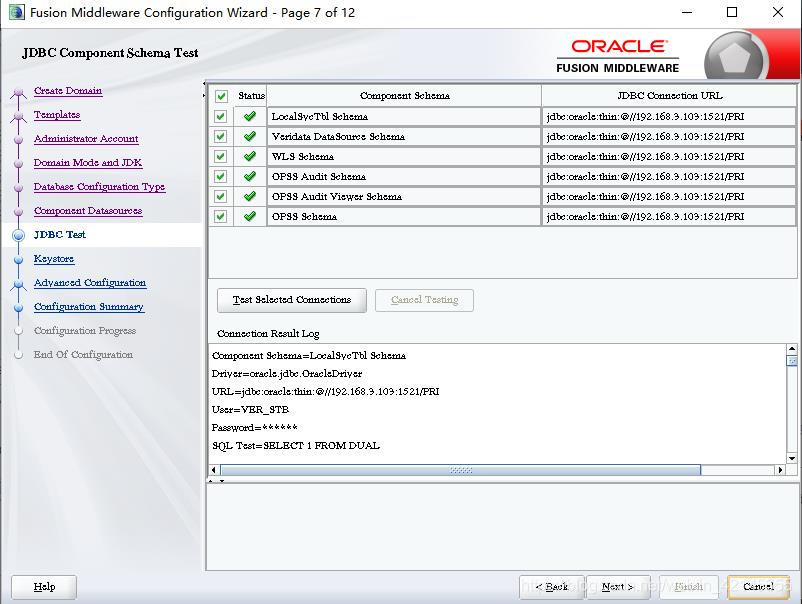Jump to the Keystore step
Viewport: 802px width, 604px height.
54,259
